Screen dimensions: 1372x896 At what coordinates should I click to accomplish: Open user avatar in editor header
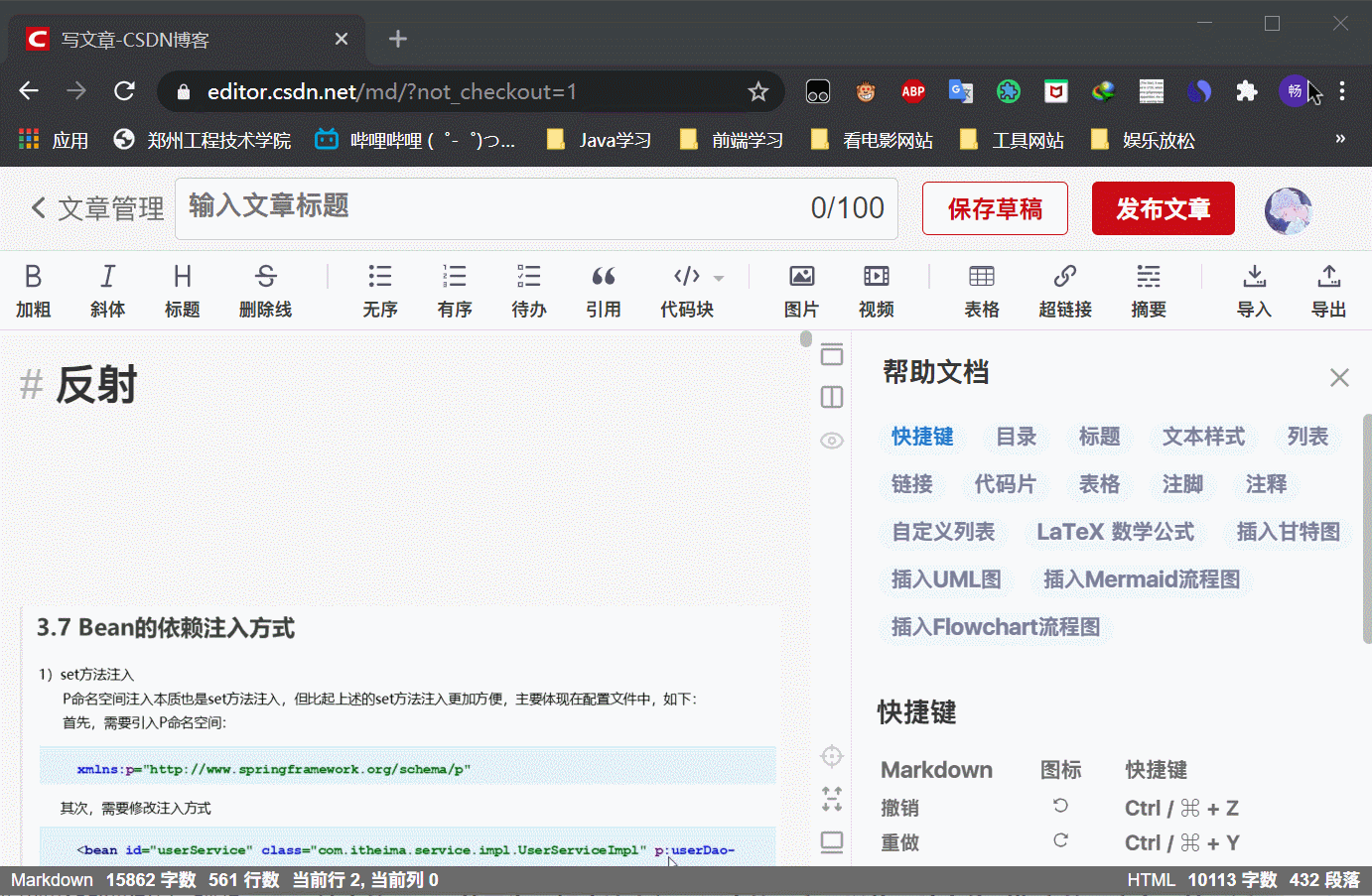click(x=1289, y=210)
